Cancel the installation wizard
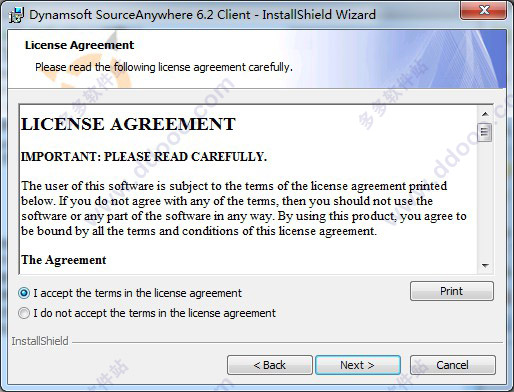Viewport: 514px width, 392px height. tap(452, 365)
